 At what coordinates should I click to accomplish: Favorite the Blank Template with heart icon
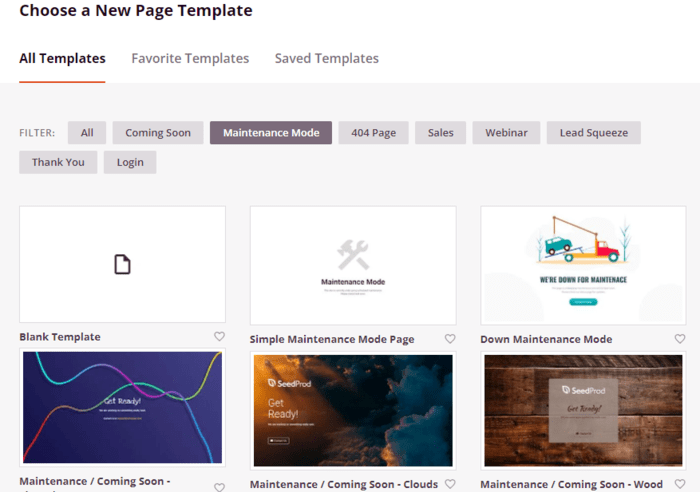(219, 336)
